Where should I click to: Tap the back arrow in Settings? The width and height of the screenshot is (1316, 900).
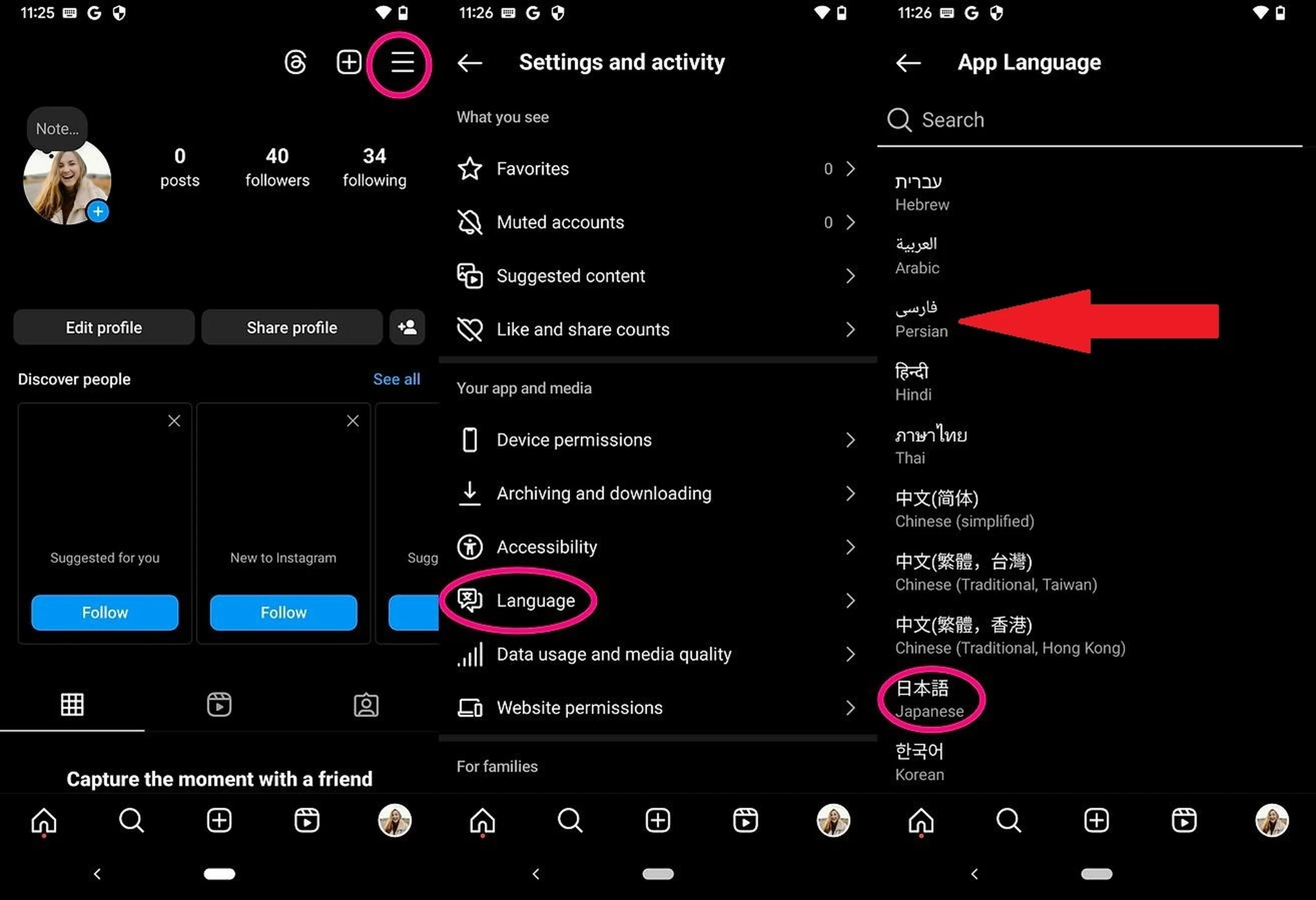[x=470, y=62]
